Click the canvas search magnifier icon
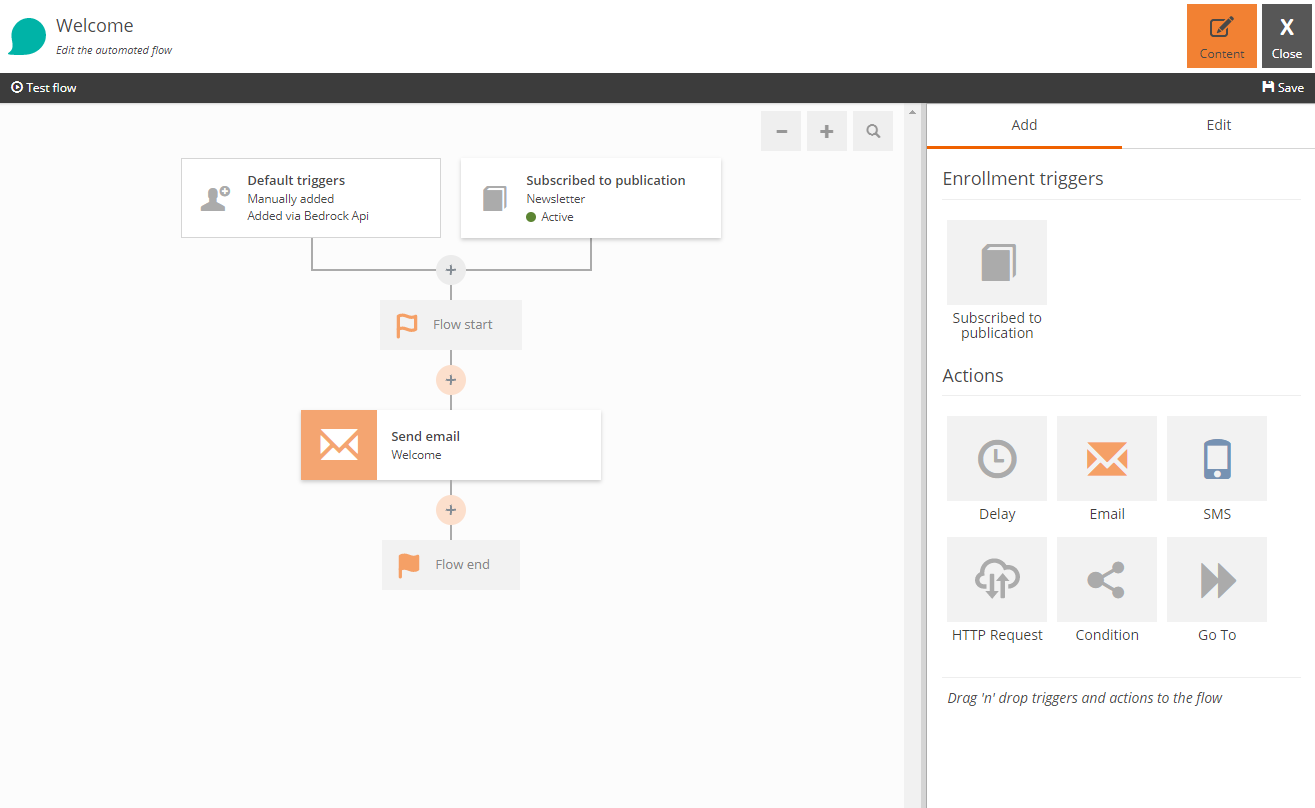The image size is (1315, 808). [x=873, y=131]
